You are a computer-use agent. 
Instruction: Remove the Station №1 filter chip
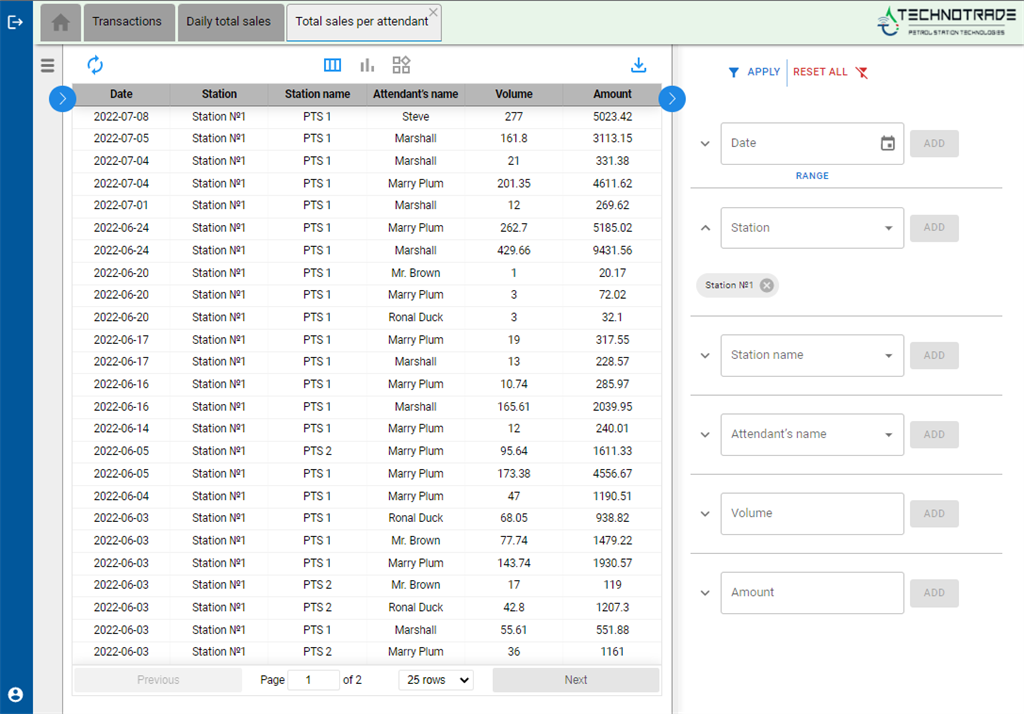pos(766,285)
